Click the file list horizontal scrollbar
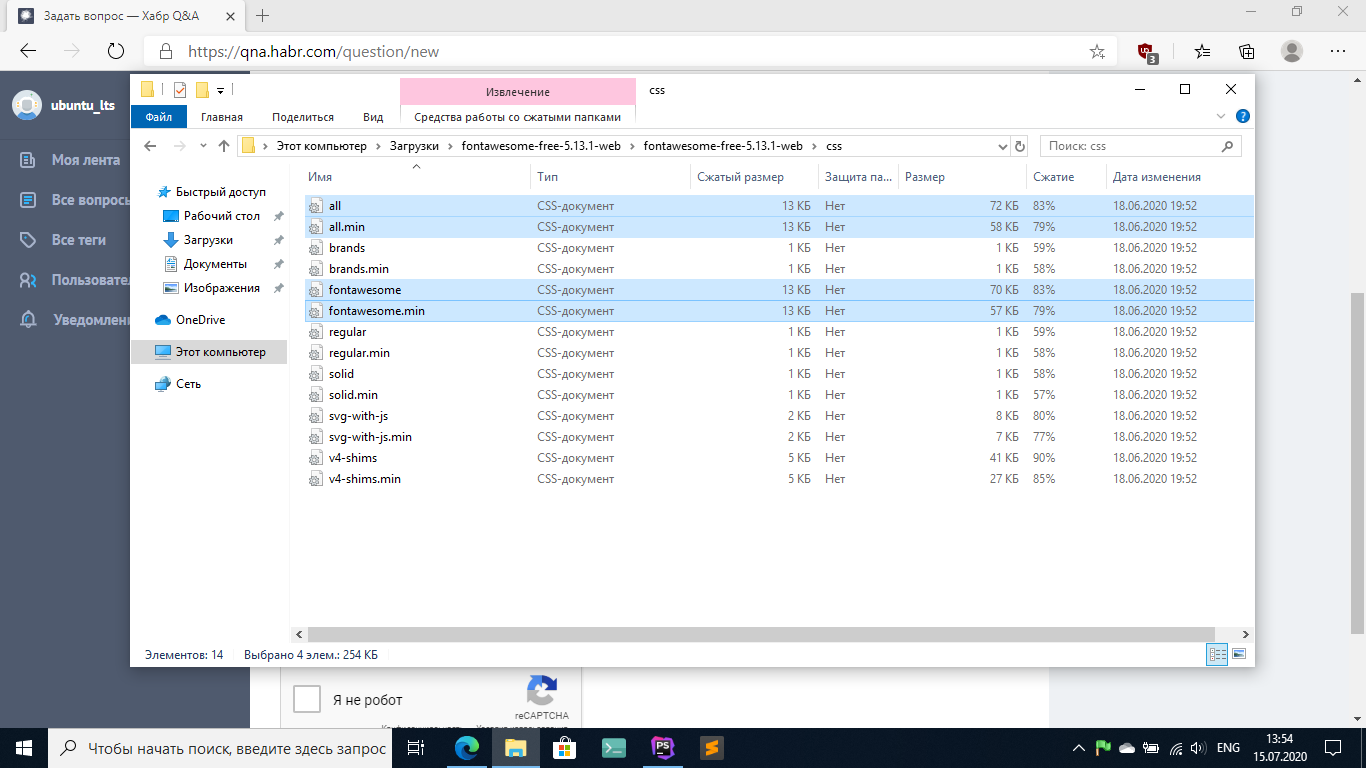The image size is (1366, 768). click(759, 634)
